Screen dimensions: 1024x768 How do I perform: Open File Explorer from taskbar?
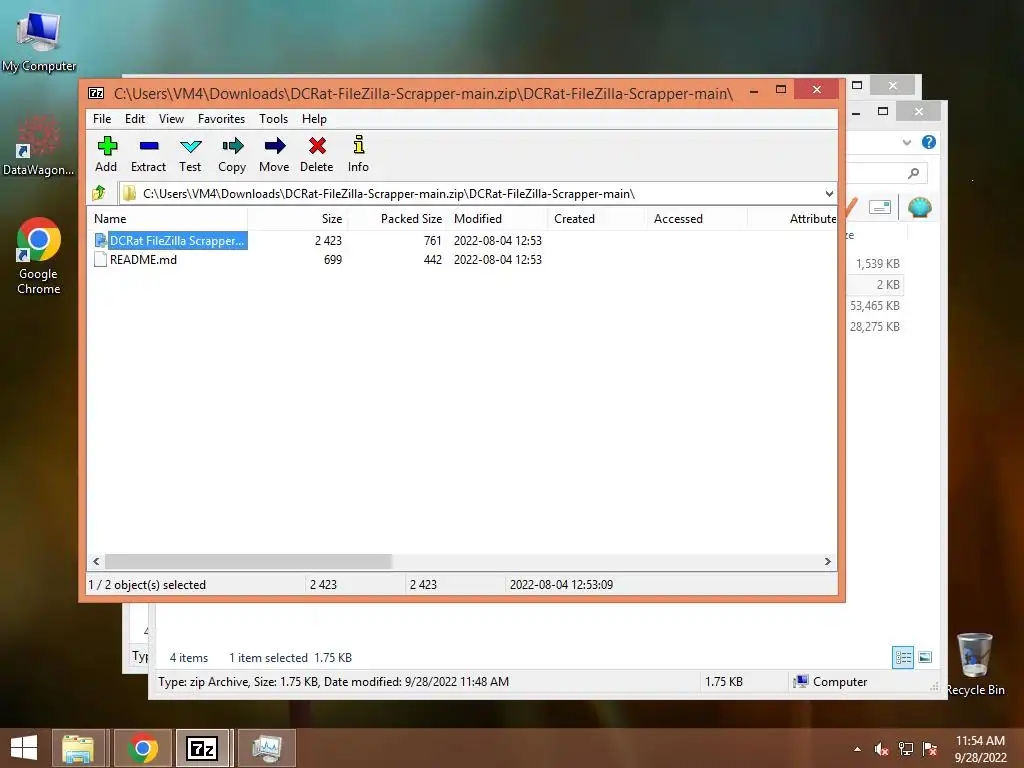pos(78,748)
